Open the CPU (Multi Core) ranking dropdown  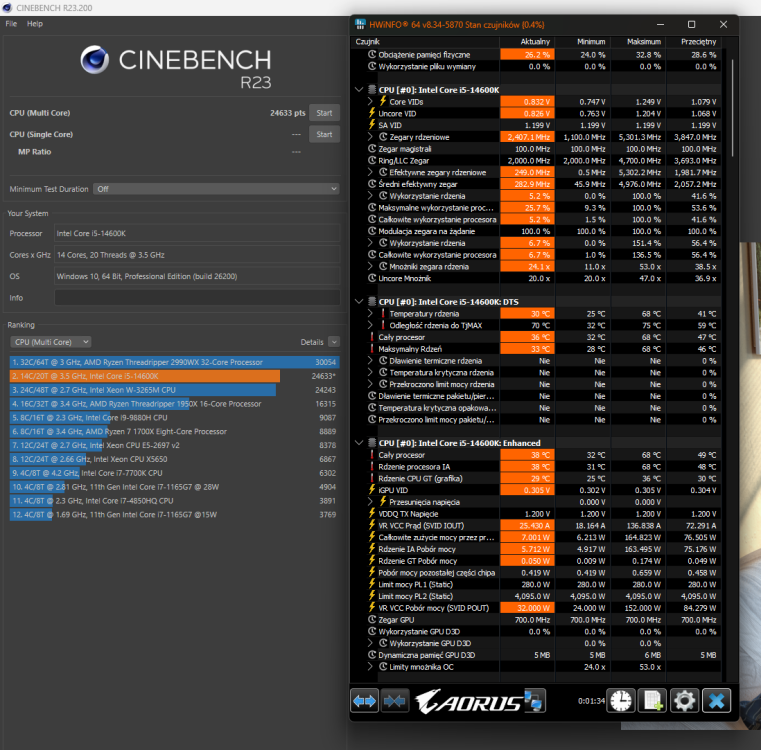50,342
